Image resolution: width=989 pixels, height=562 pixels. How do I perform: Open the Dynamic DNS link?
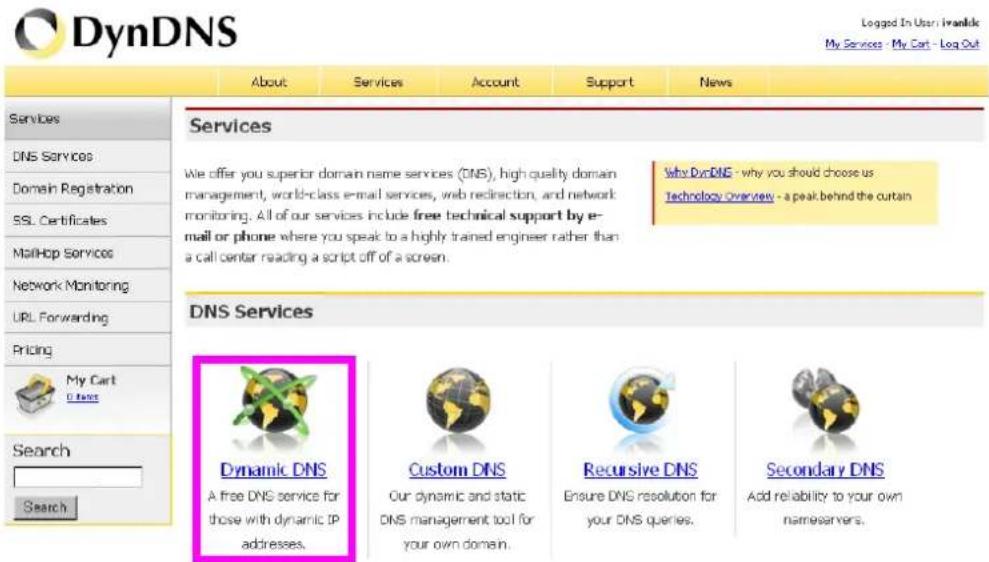(x=273, y=470)
